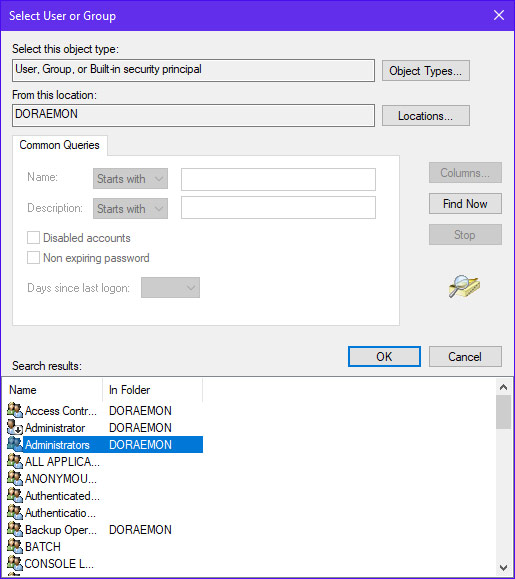Select the 'ANONYMOU...' result name
Screen dimensions: 515x579
click(x=61, y=479)
